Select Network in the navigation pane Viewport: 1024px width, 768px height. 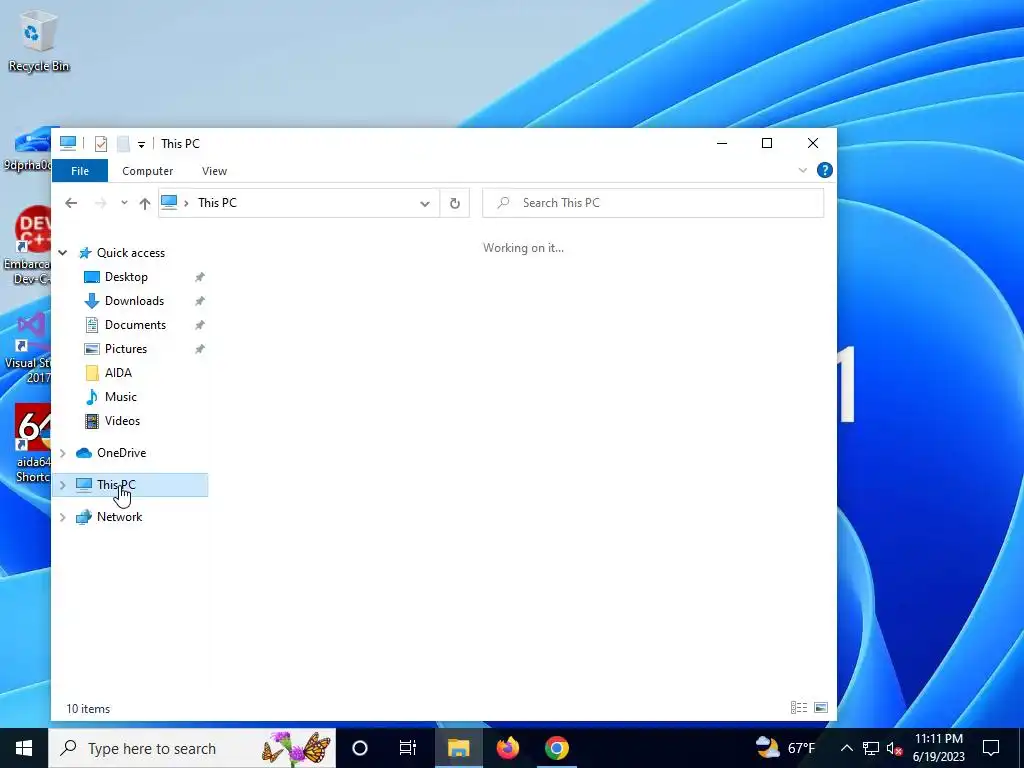[x=120, y=517]
